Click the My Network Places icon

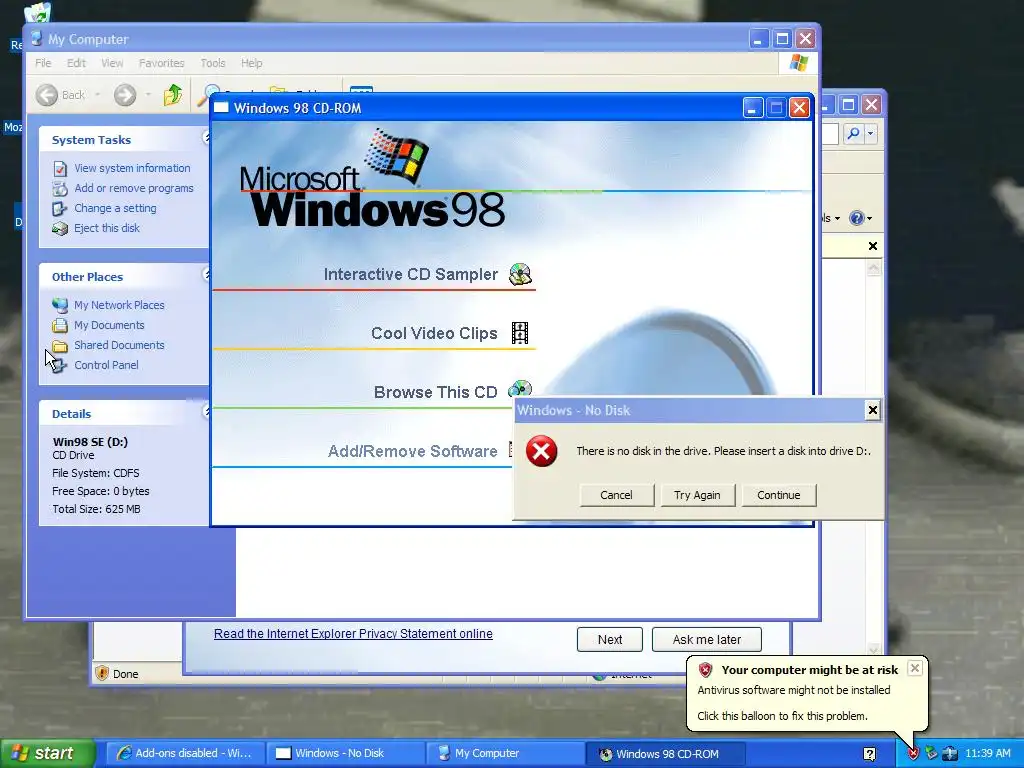click(60, 305)
